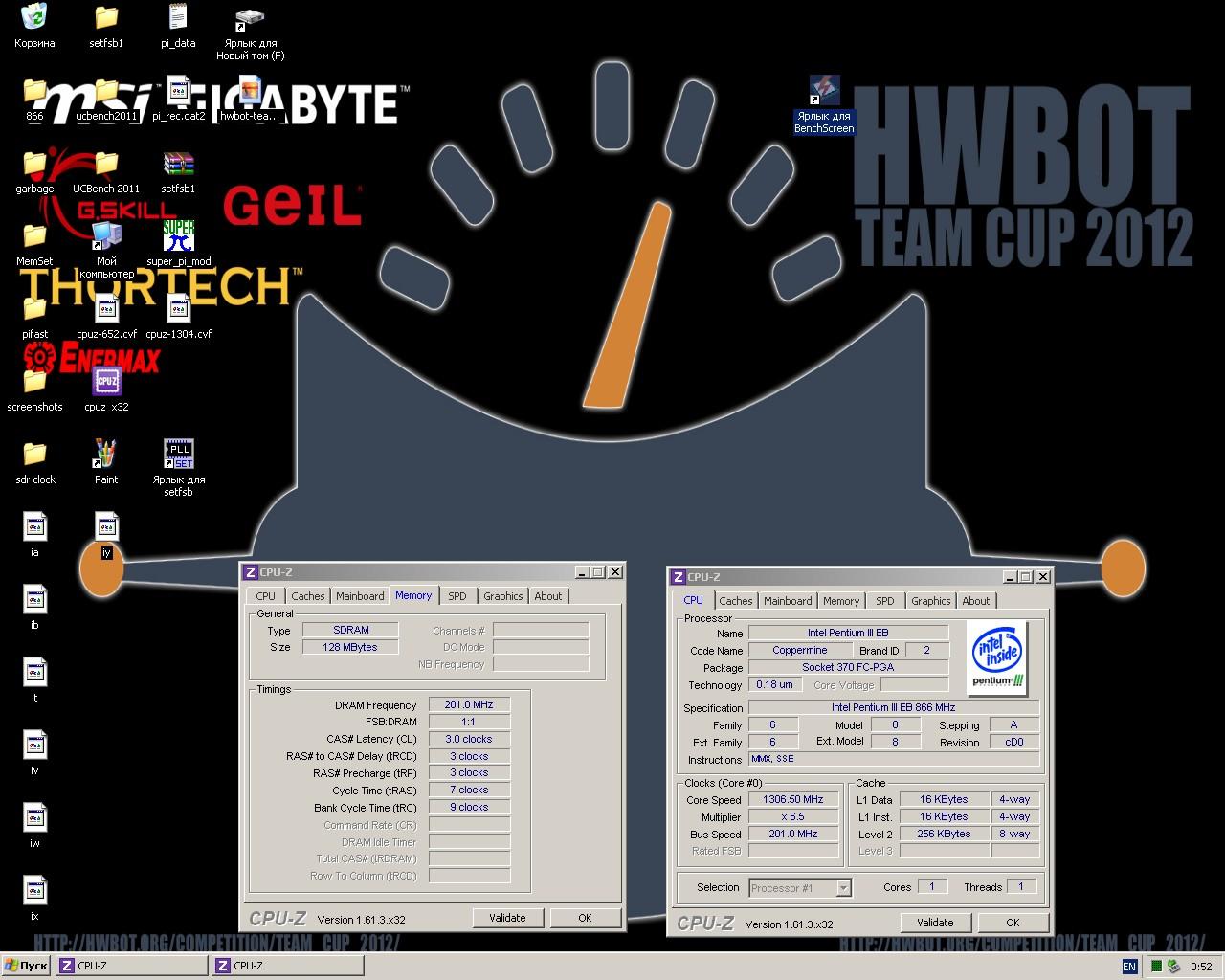Open Graphics tab in Memory window
Image resolution: width=1225 pixels, height=980 pixels.
[502, 596]
